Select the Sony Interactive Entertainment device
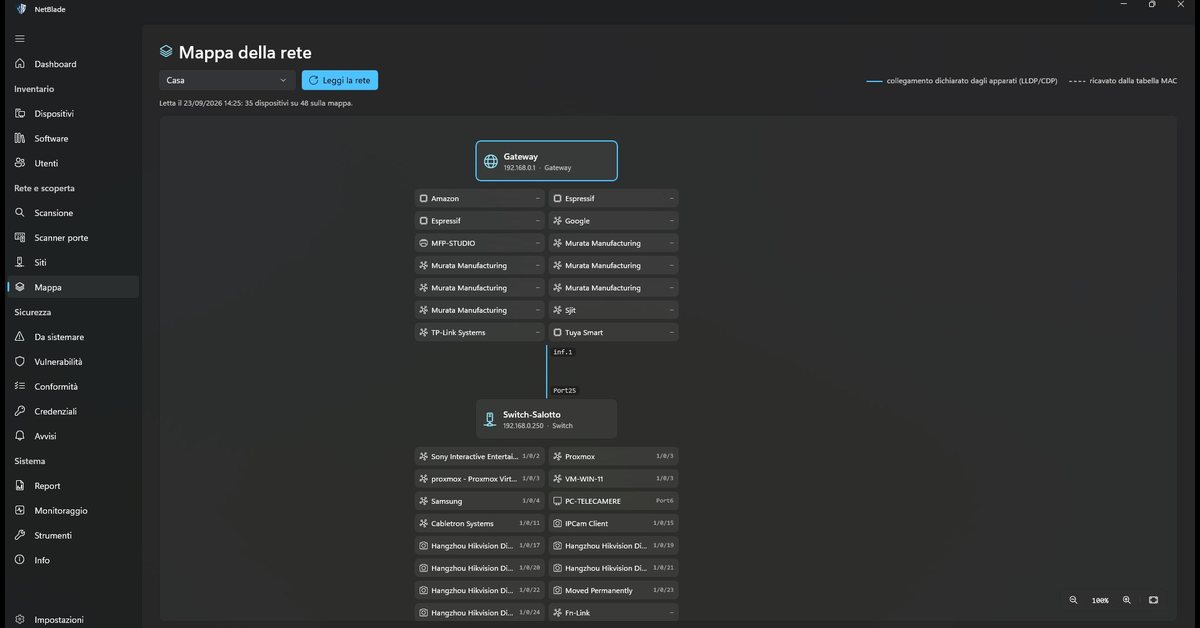Screen dimensions: 1200x628 [480, 456]
